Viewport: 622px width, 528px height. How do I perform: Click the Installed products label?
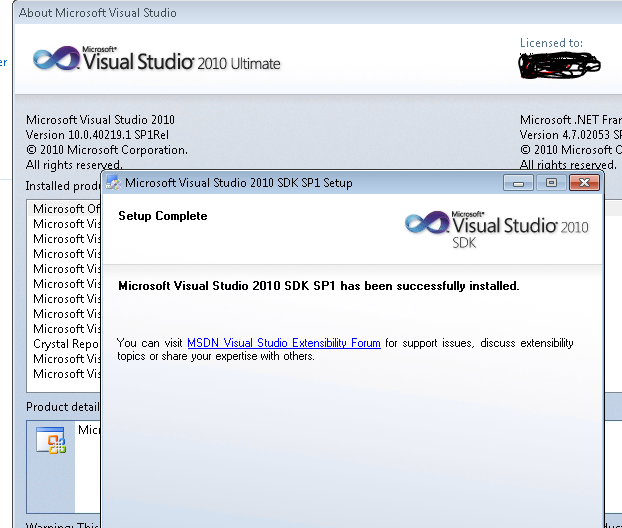pyautogui.click(x=62, y=186)
